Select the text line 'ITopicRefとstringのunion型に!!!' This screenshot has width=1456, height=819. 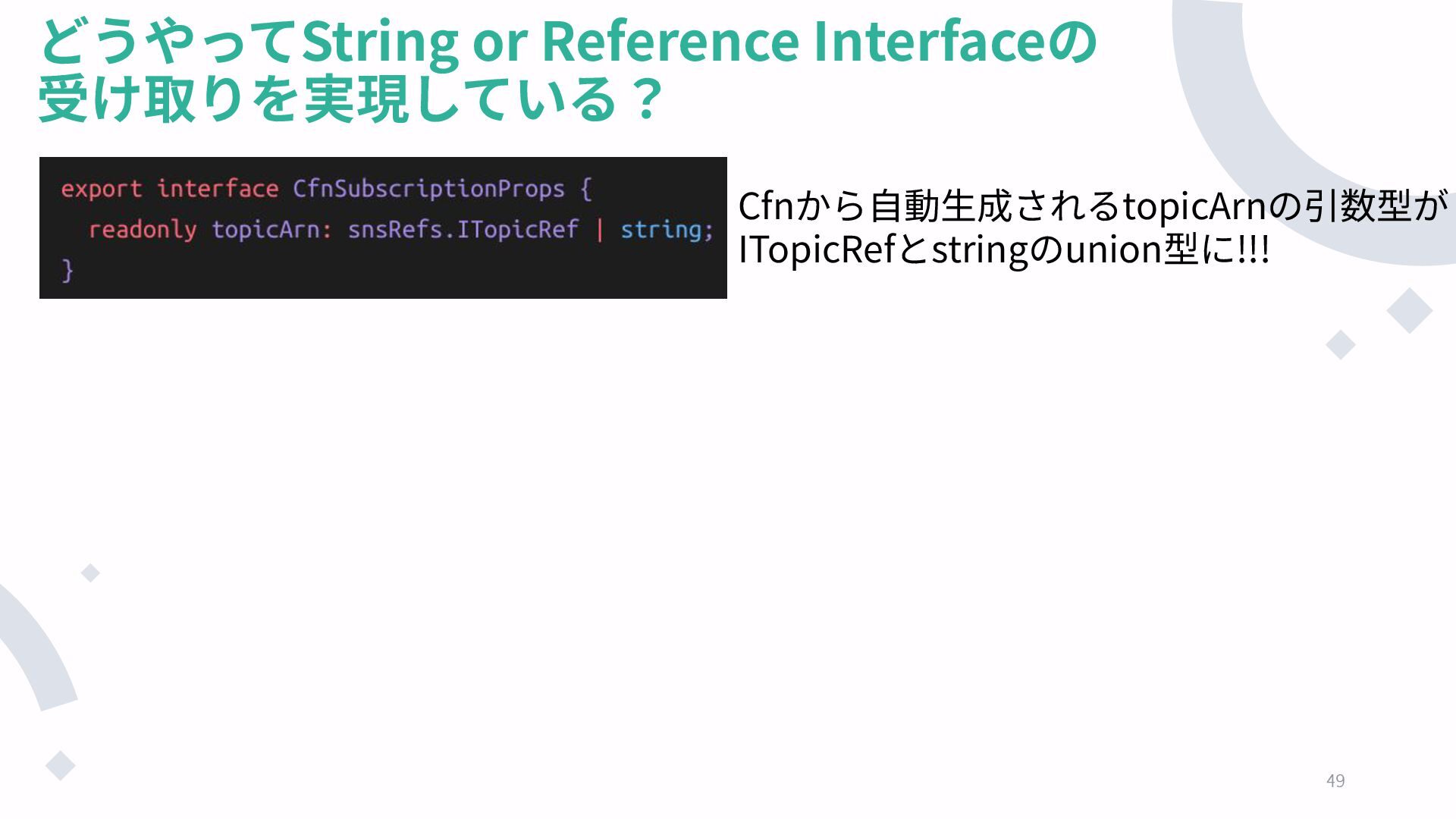click(x=1004, y=249)
